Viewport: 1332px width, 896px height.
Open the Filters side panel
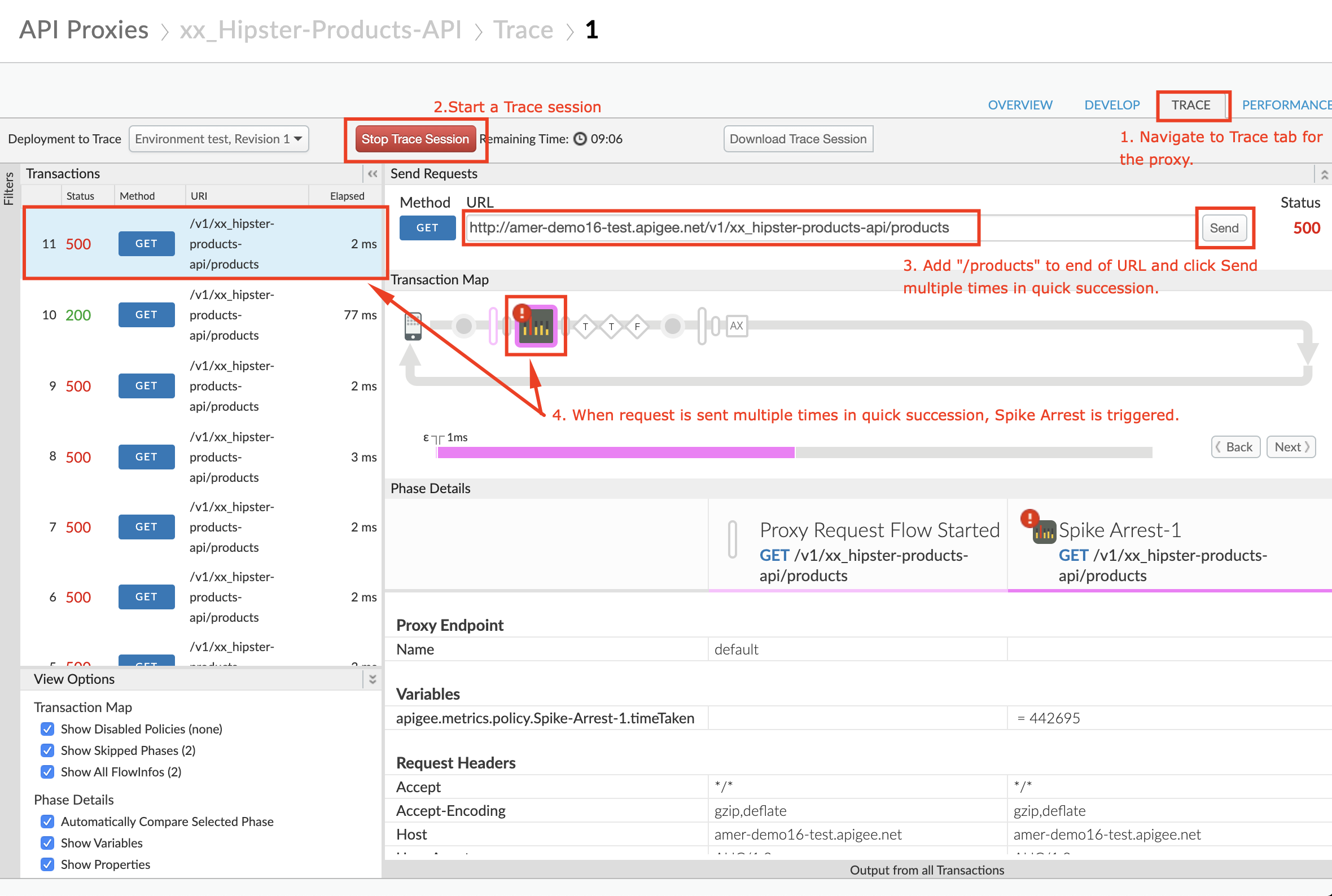coord(8,188)
